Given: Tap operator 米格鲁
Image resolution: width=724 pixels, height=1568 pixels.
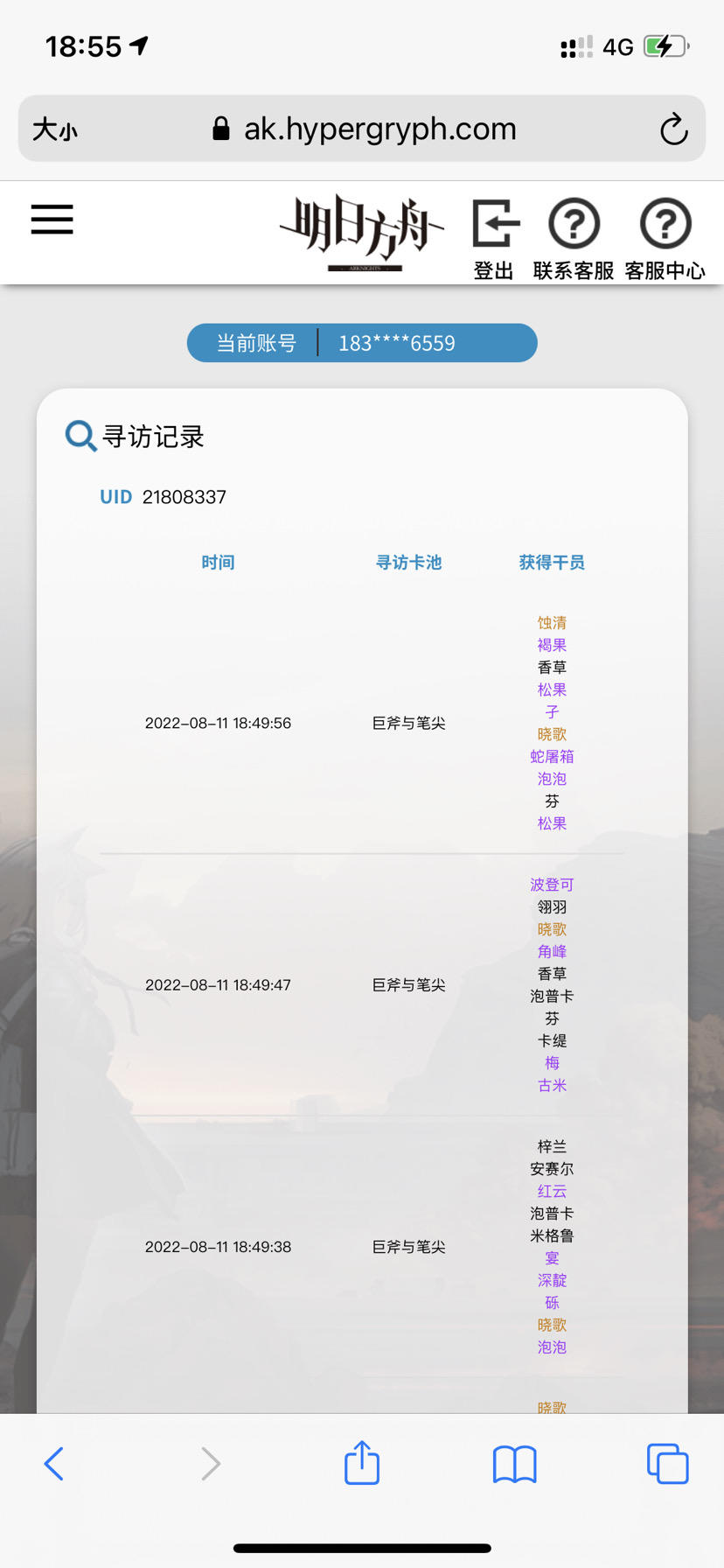Looking at the screenshot, I should [552, 1235].
